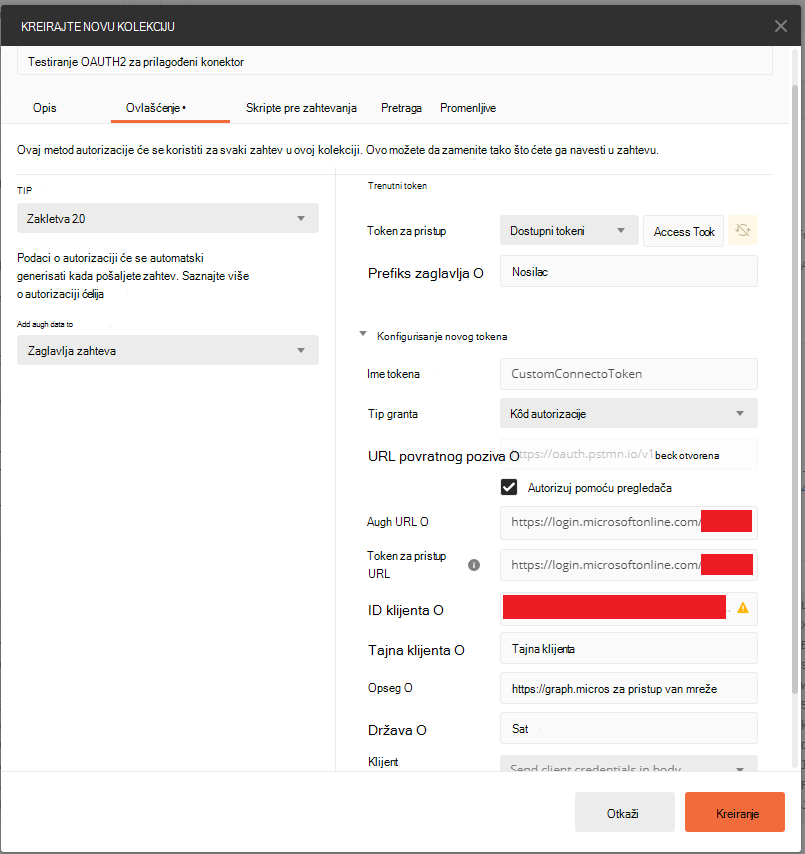The width and height of the screenshot is (805, 854).
Task: Click the Tajna klijenta input field
Action: click(629, 648)
